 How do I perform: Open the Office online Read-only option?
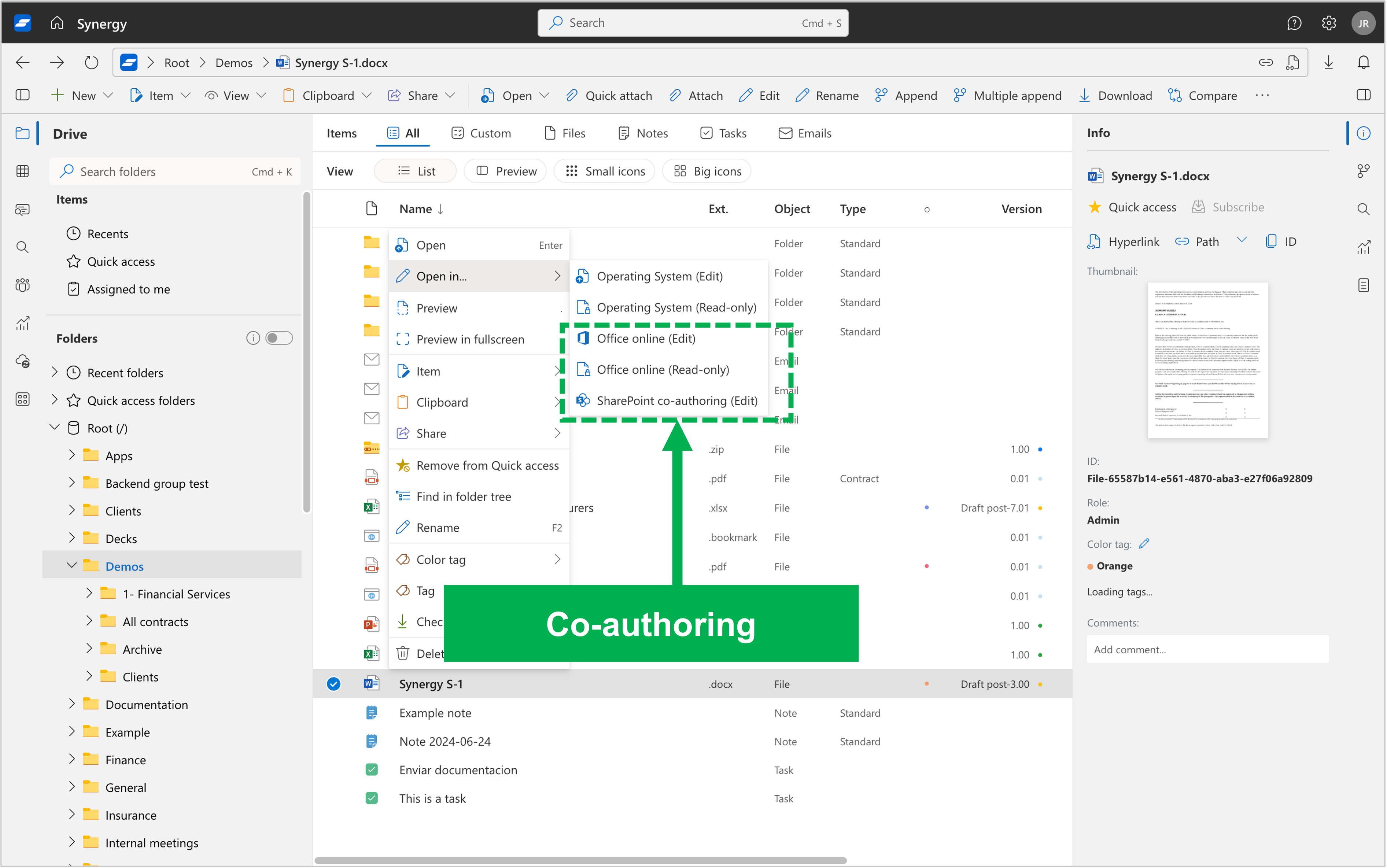pos(662,369)
